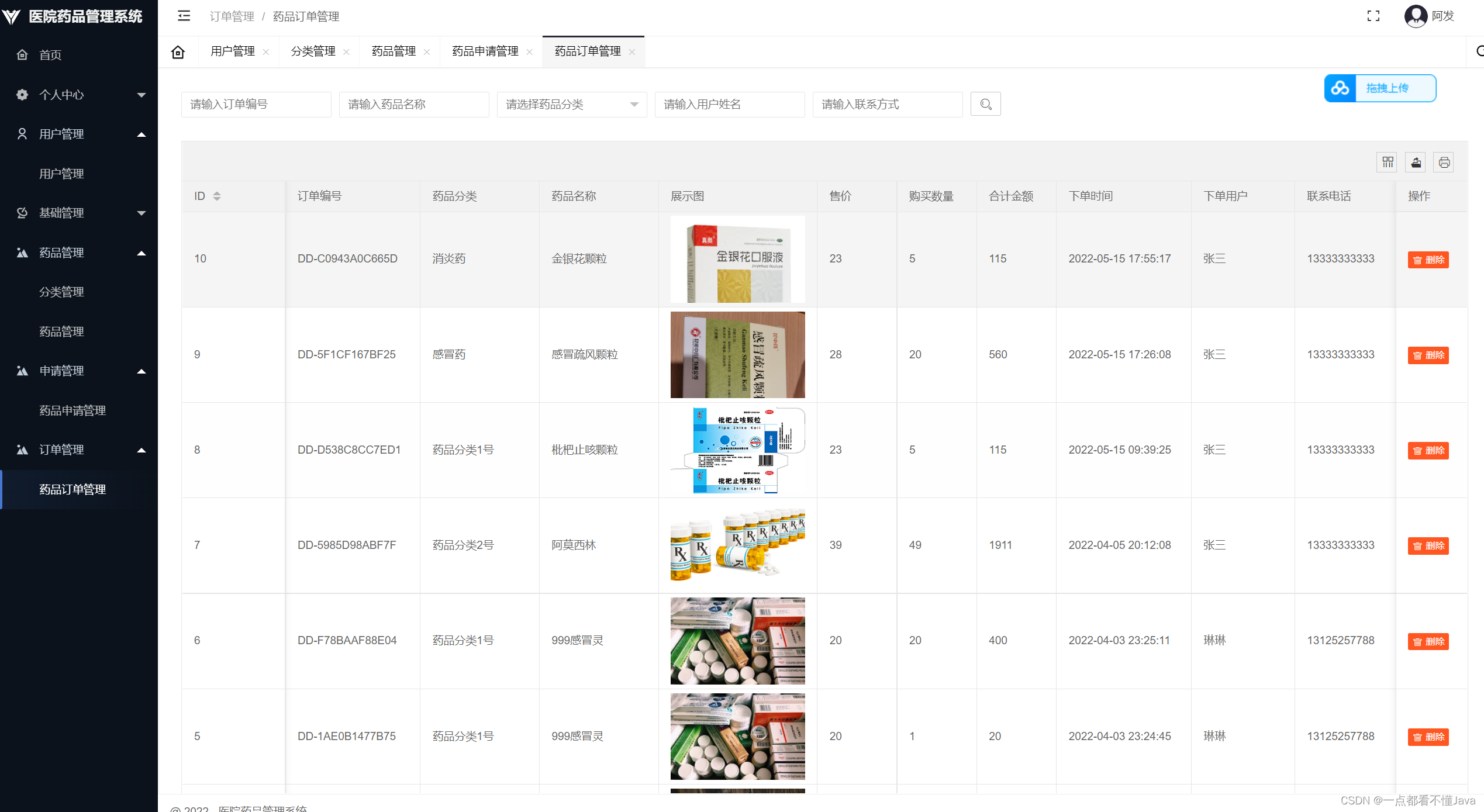Viewport: 1484px width, 812px height.
Task: Click the column display settings icon above the table
Action: [1386, 162]
